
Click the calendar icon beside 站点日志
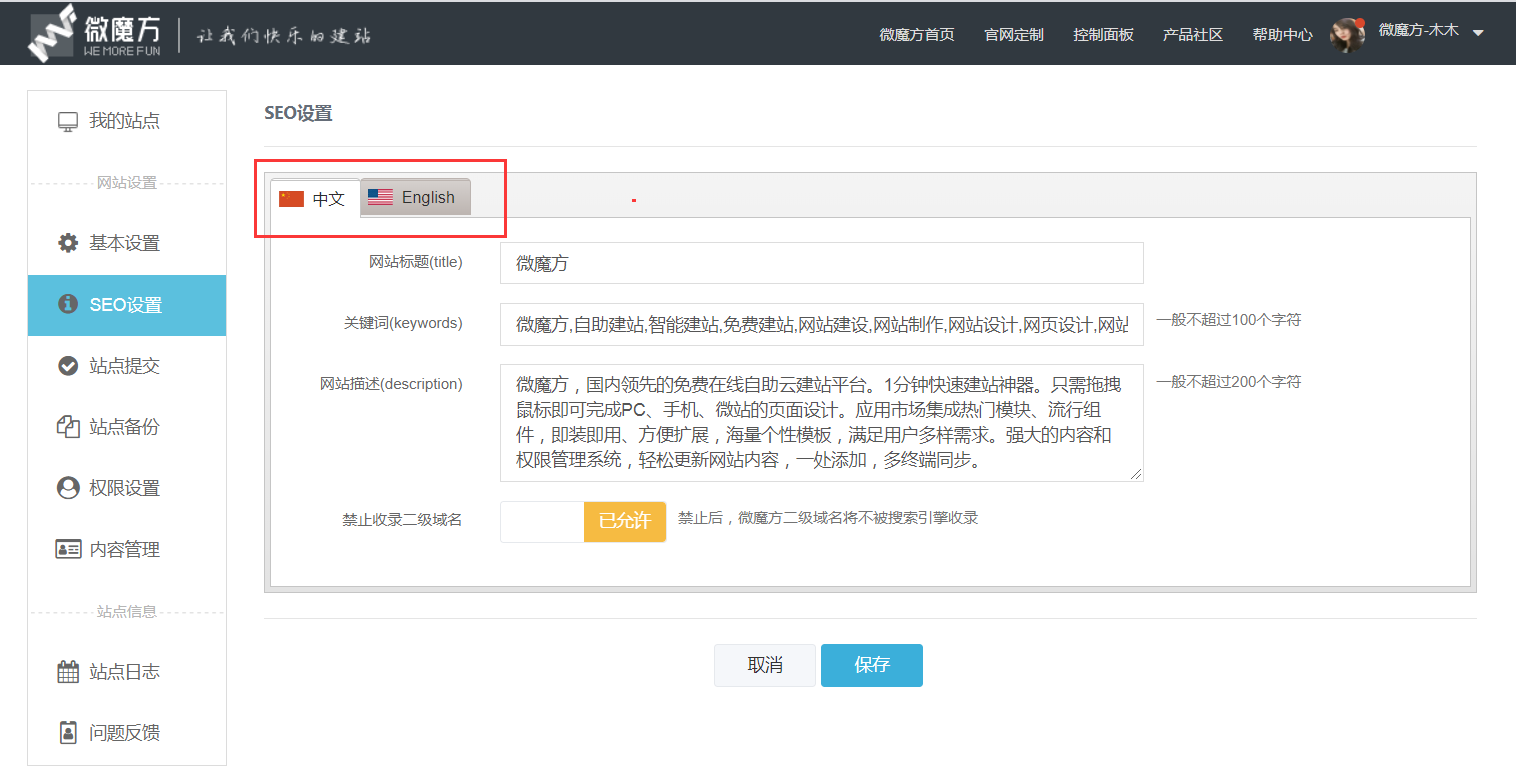point(68,672)
